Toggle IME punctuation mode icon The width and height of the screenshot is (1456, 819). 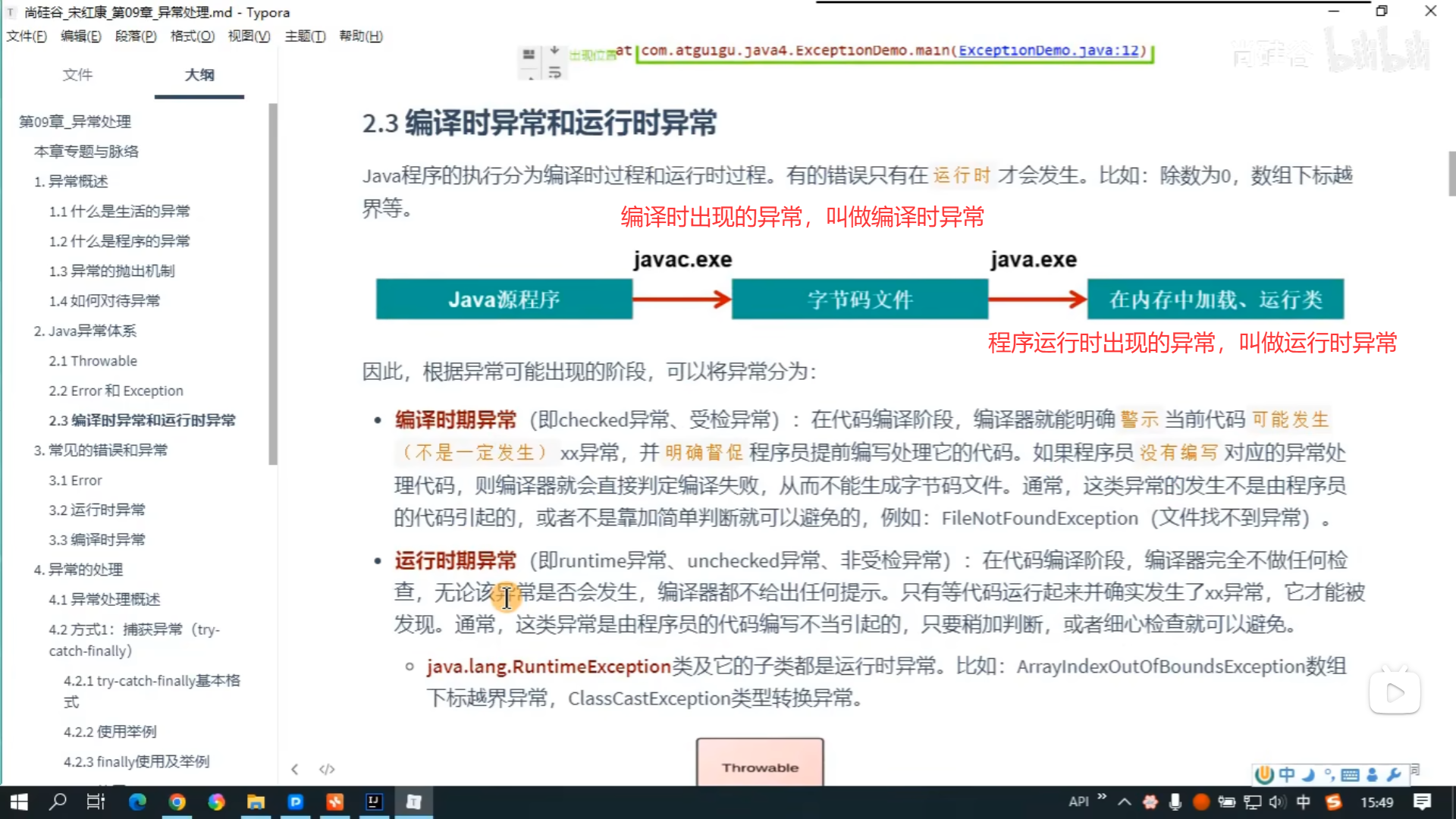[x=1329, y=774]
